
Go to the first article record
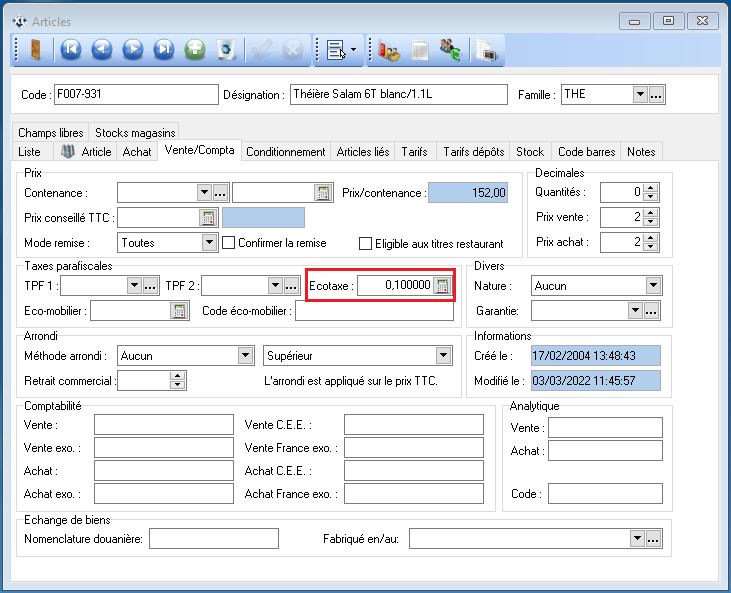(70, 49)
